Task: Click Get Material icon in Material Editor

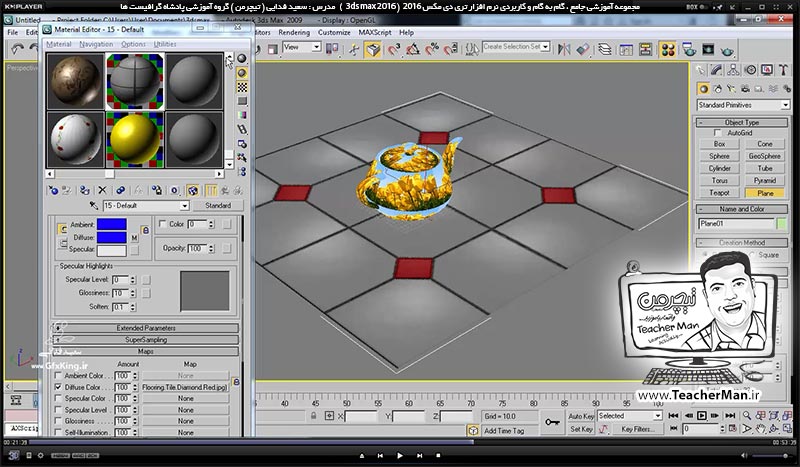Action: (53, 190)
